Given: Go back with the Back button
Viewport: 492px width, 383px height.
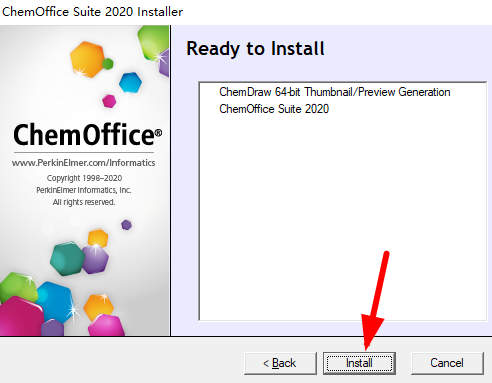Looking at the screenshot, I should point(280,363).
